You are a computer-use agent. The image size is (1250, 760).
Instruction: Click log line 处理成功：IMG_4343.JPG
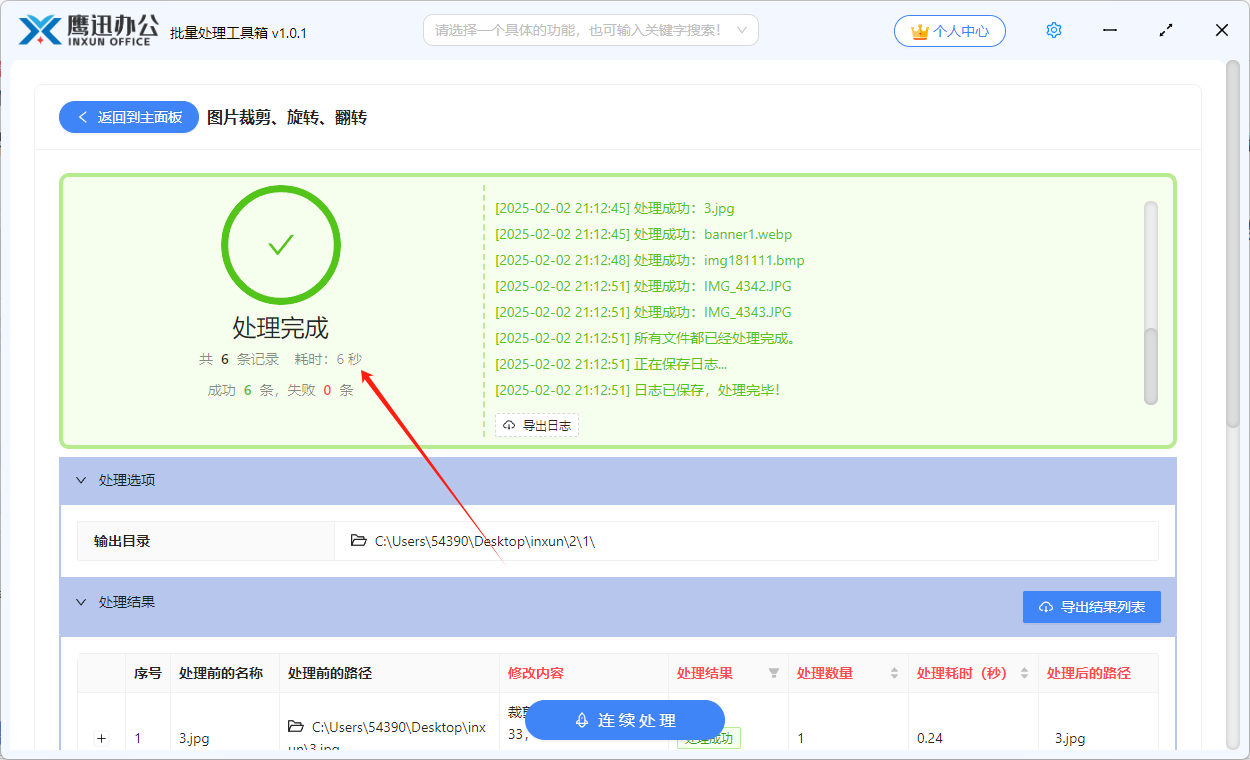coord(643,312)
